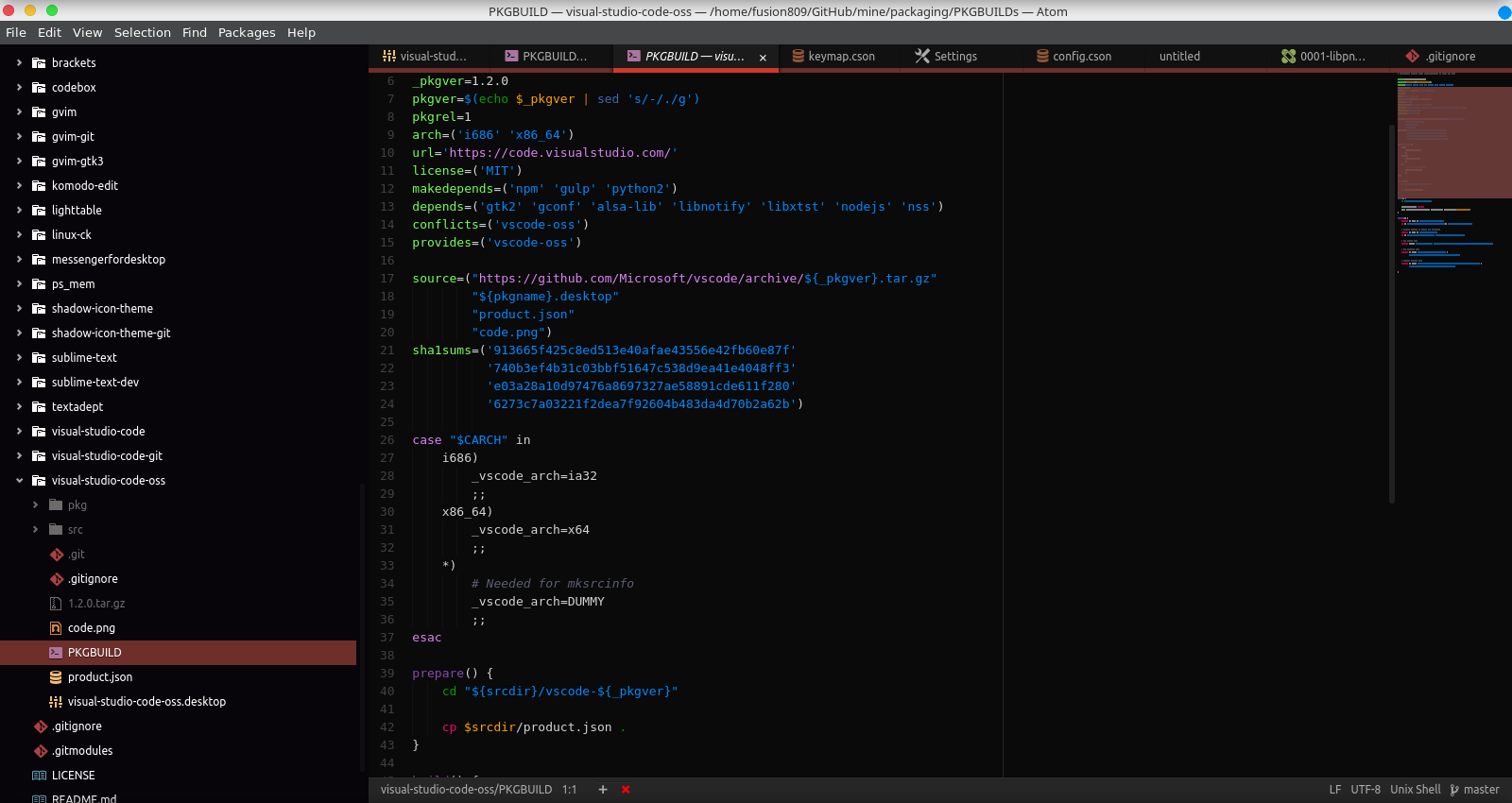Viewport: 1512px width, 803px height.
Task: Click the blue update indicator in title bar
Action: coord(1504,12)
